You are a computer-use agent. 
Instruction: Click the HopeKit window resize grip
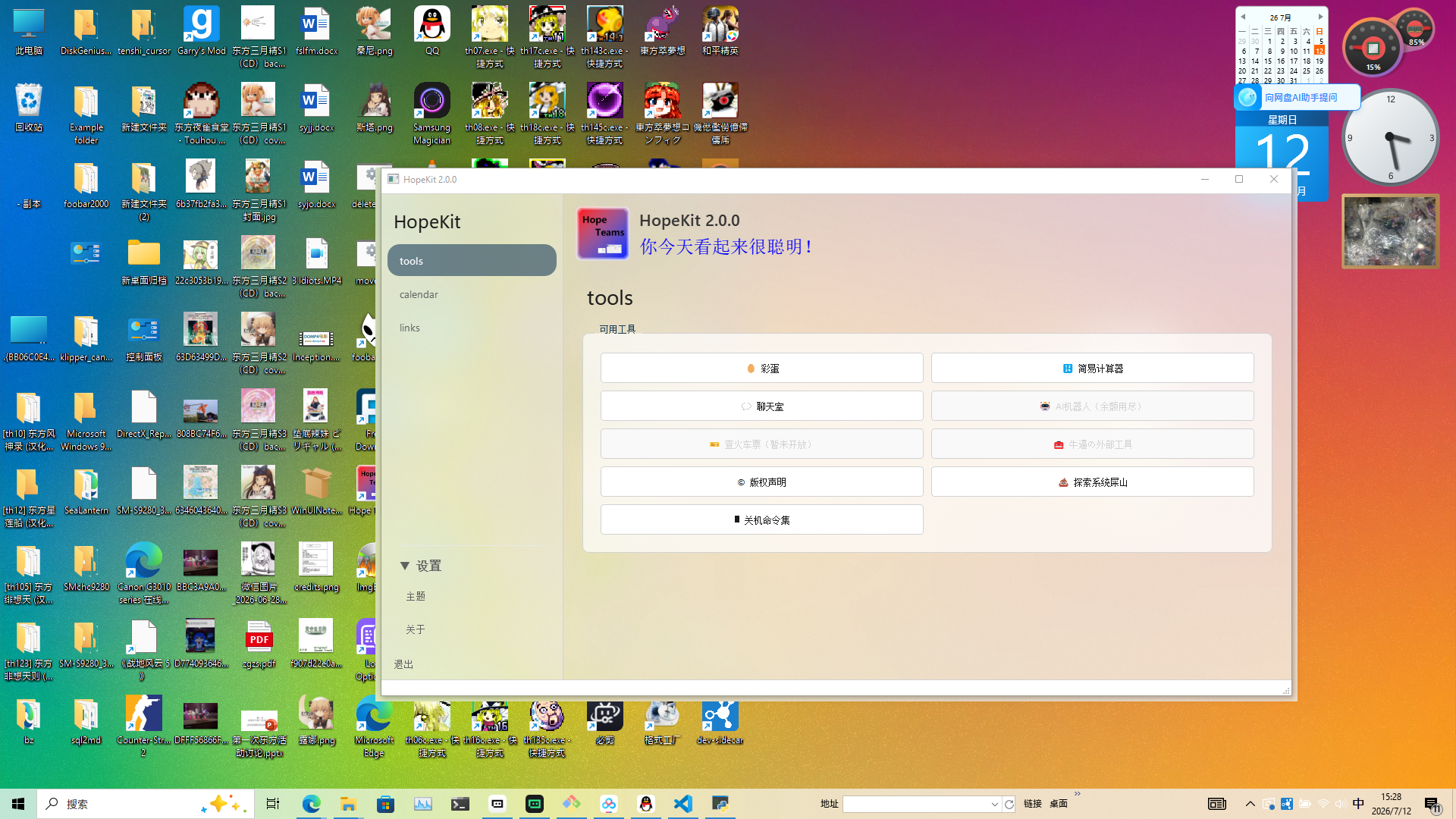[x=1286, y=690]
